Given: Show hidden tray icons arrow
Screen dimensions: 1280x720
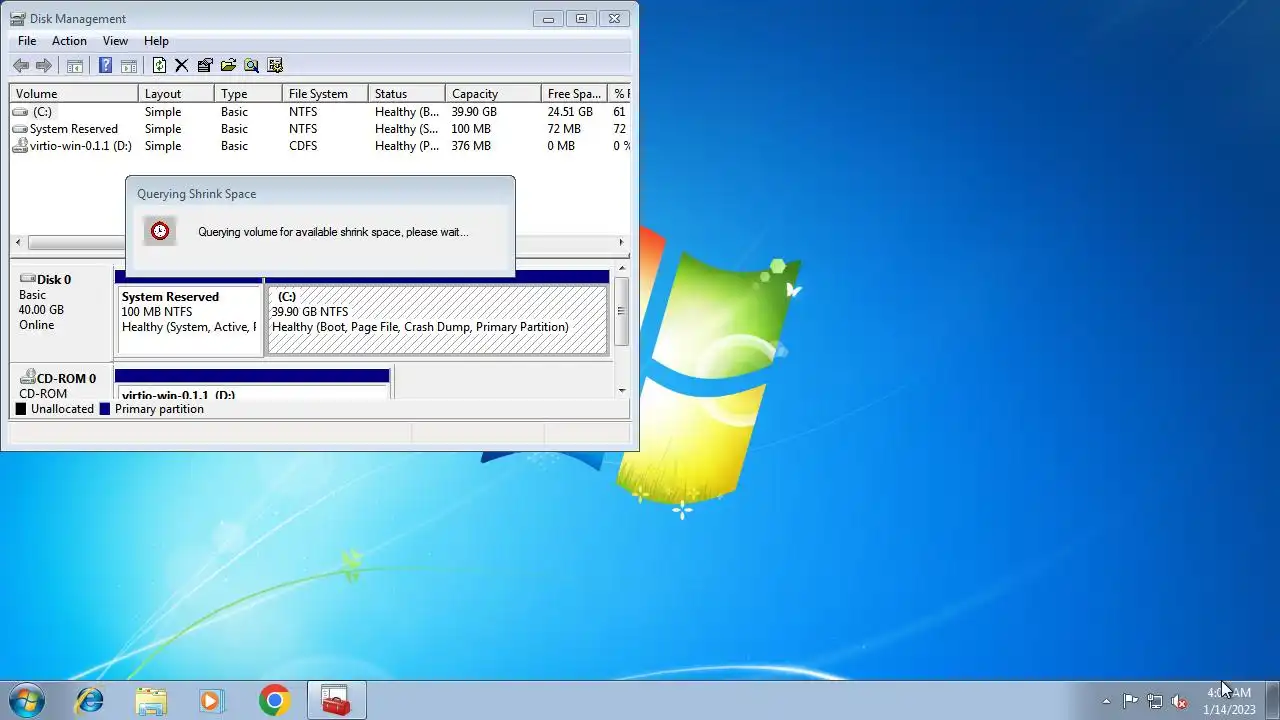Looking at the screenshot, I should coord(1106,701).
